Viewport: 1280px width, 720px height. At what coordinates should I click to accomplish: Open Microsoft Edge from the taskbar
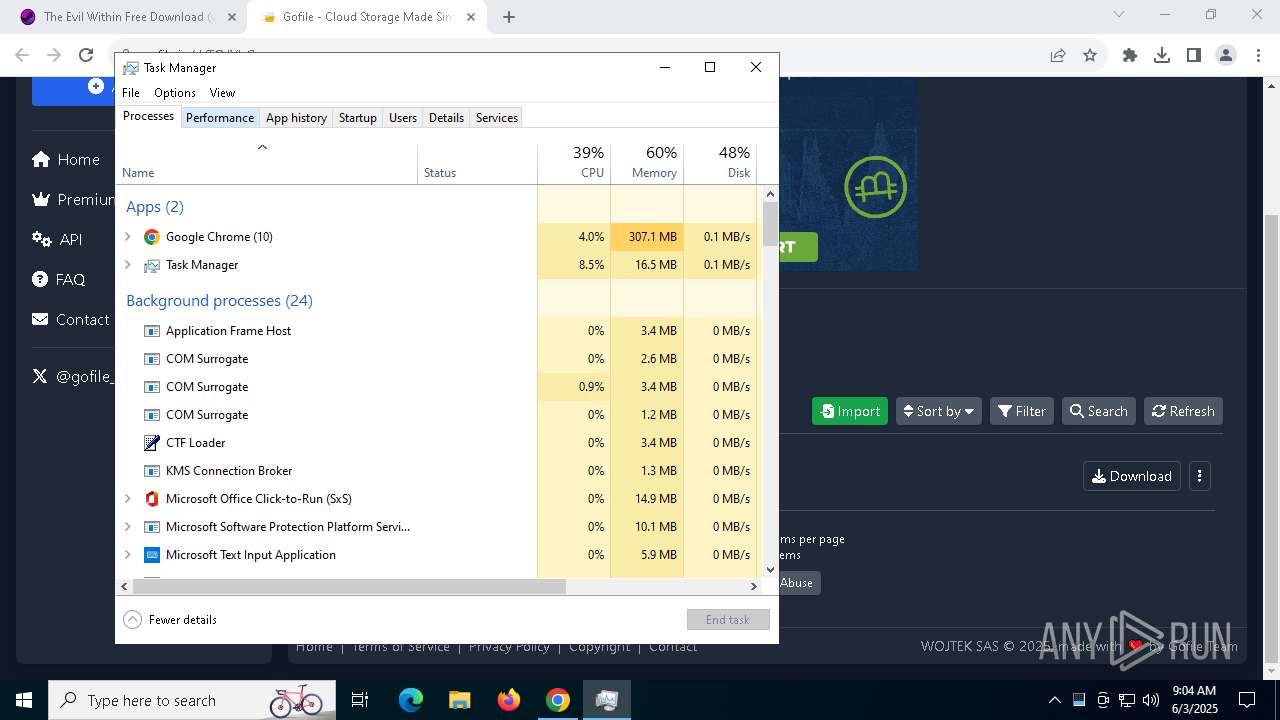411,700
